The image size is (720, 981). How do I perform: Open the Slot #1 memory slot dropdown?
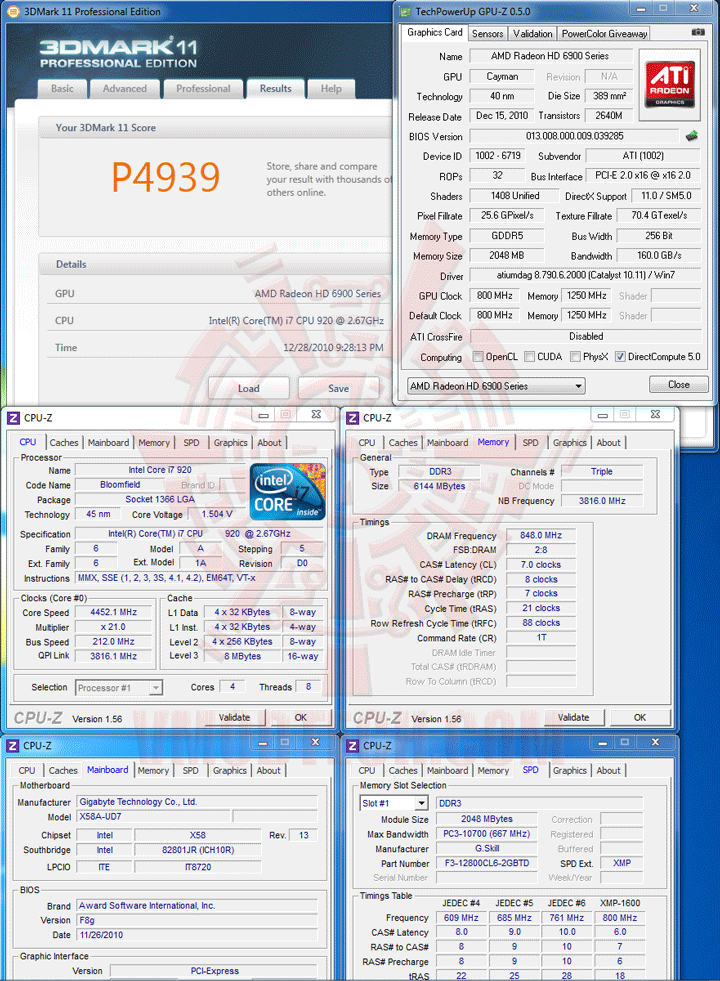tap(394, 803)
